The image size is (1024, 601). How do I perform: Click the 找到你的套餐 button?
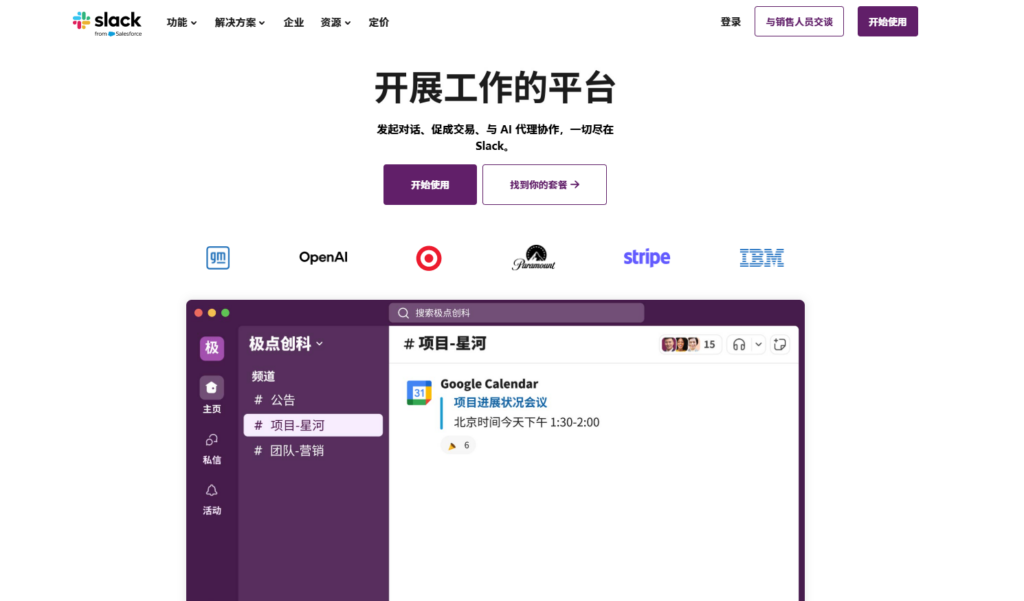click(544, 184)
